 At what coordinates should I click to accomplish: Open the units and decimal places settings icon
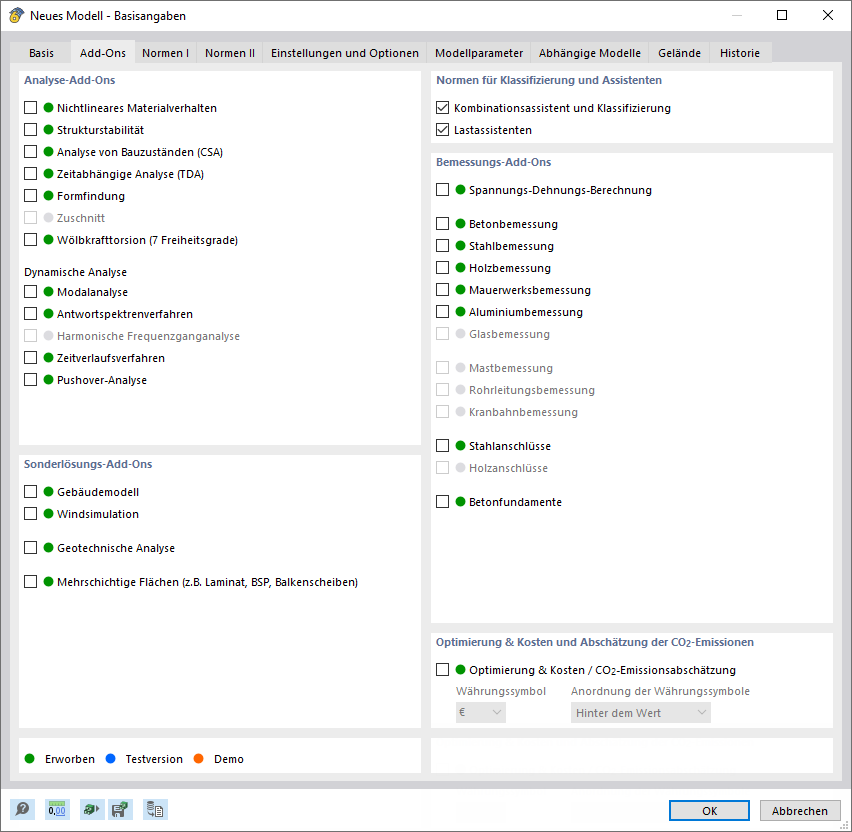click(57, 809)
